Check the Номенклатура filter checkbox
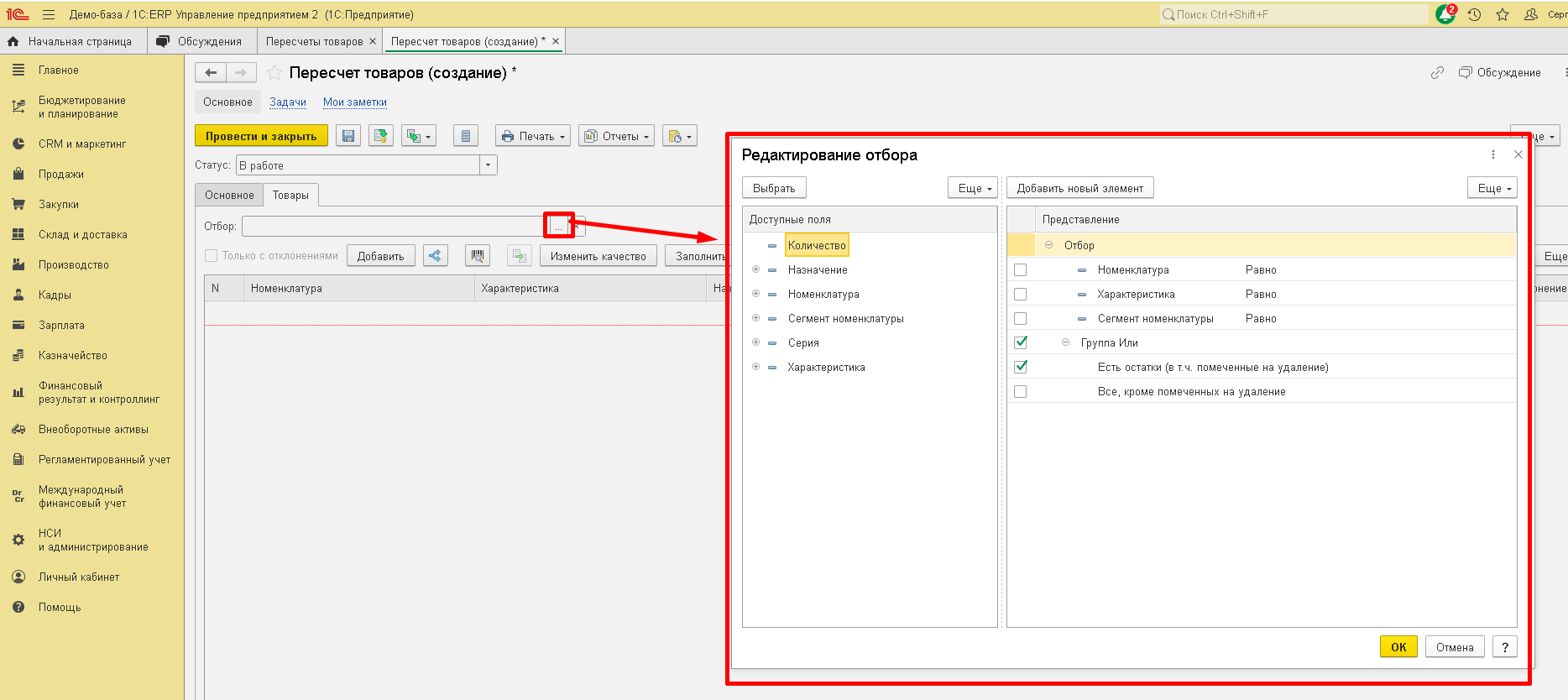The height and width of the screenshot is (700, 1568). pyautogui.click(x=1021, y=270)
